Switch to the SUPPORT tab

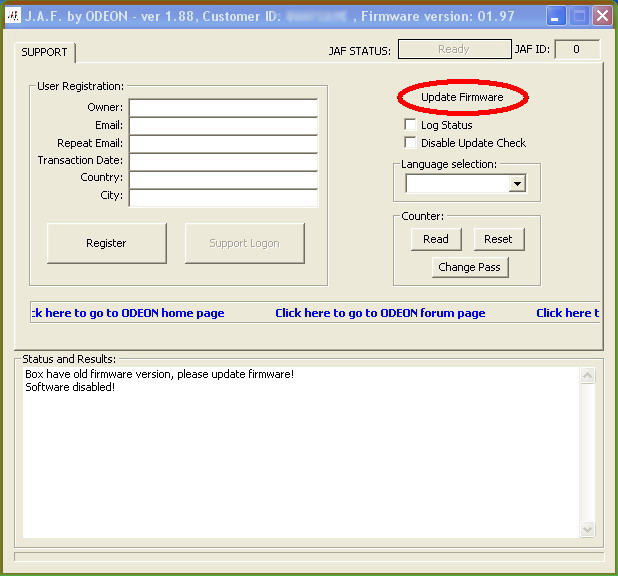44,52
